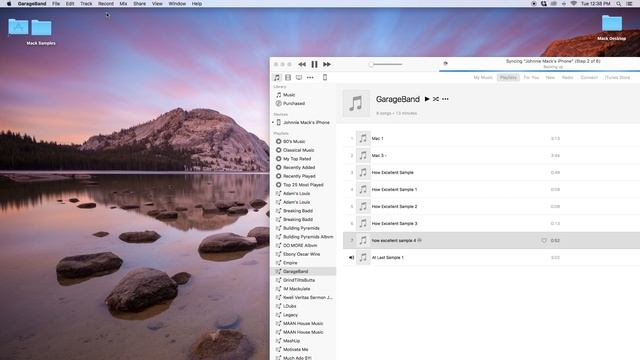Adjust the iTunes volume slider
Screen dimensions: 640x360
[x=386, y=64]
